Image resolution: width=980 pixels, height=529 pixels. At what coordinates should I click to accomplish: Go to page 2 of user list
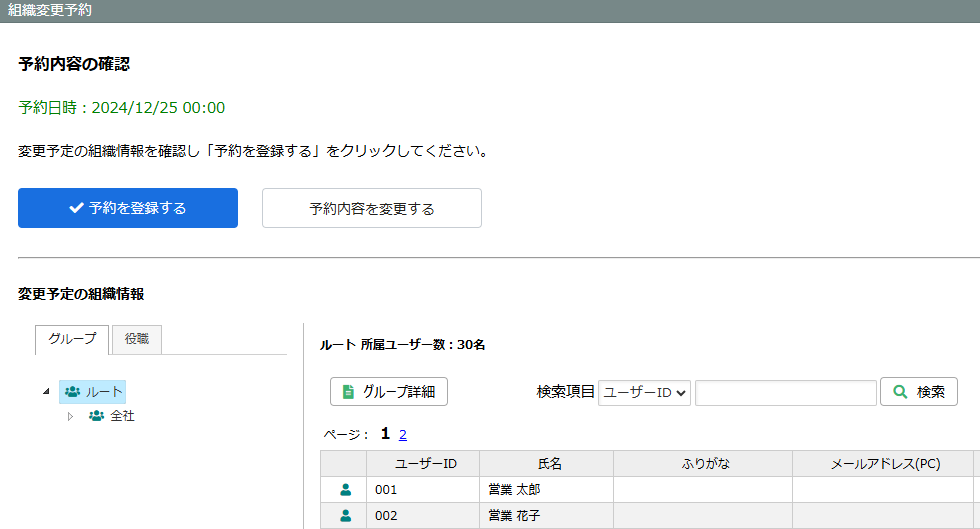tap(403, 435)
